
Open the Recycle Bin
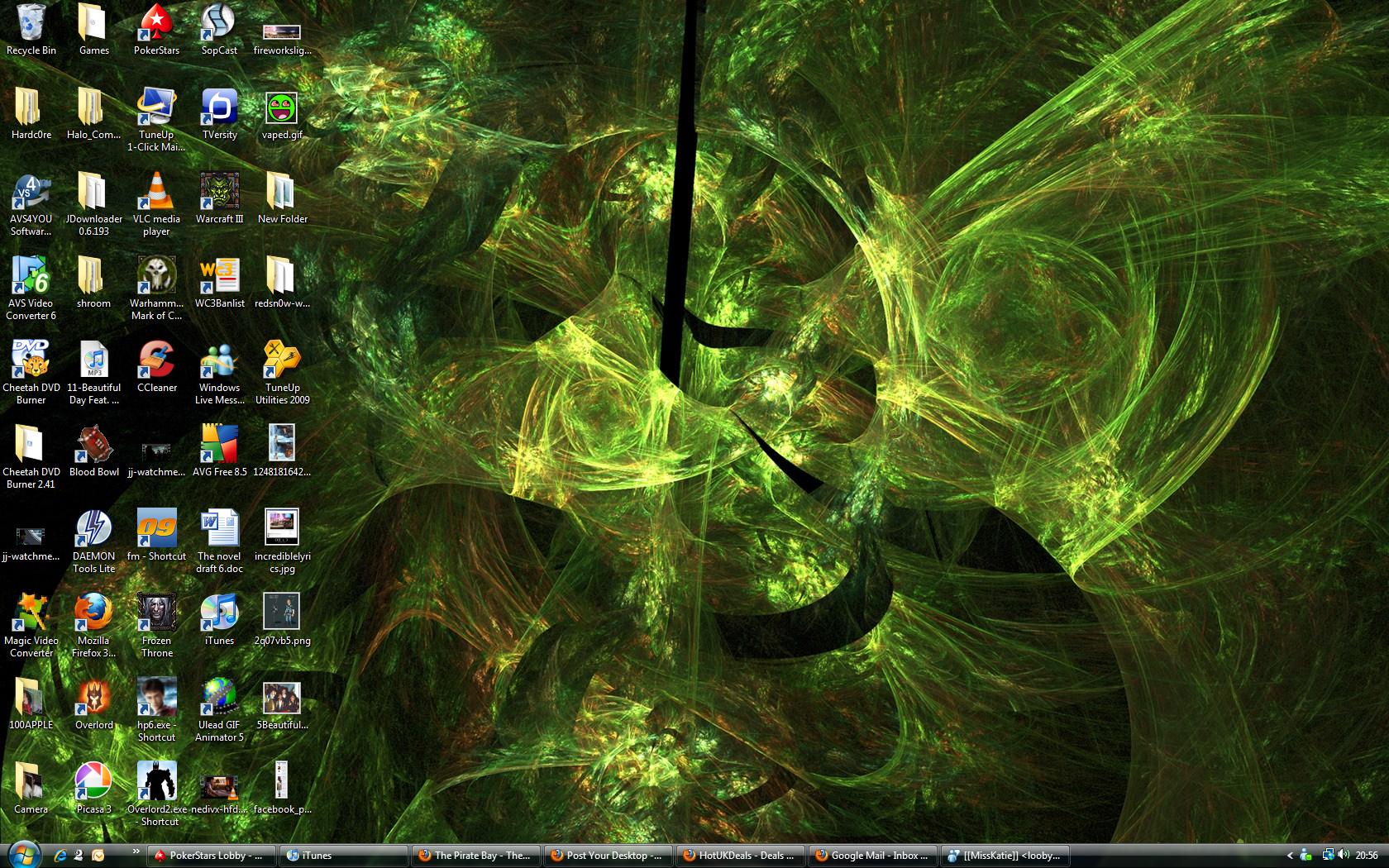(31, 25)
